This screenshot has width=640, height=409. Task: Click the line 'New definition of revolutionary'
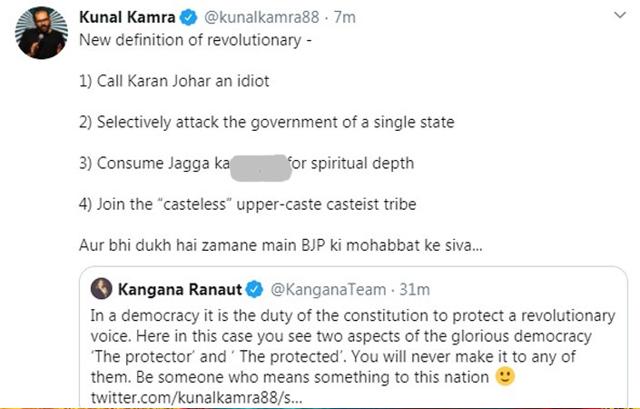pyautogui.click(x=195, y=40)
